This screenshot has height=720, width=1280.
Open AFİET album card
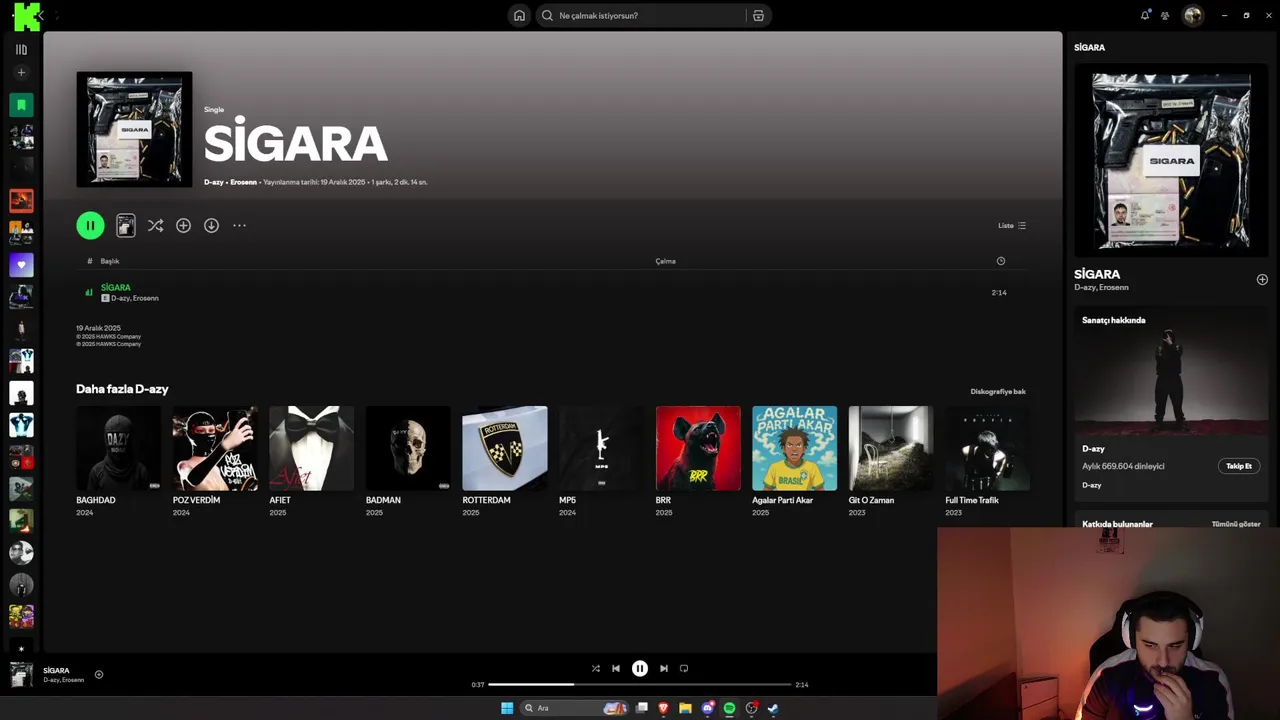coord(311,461)
